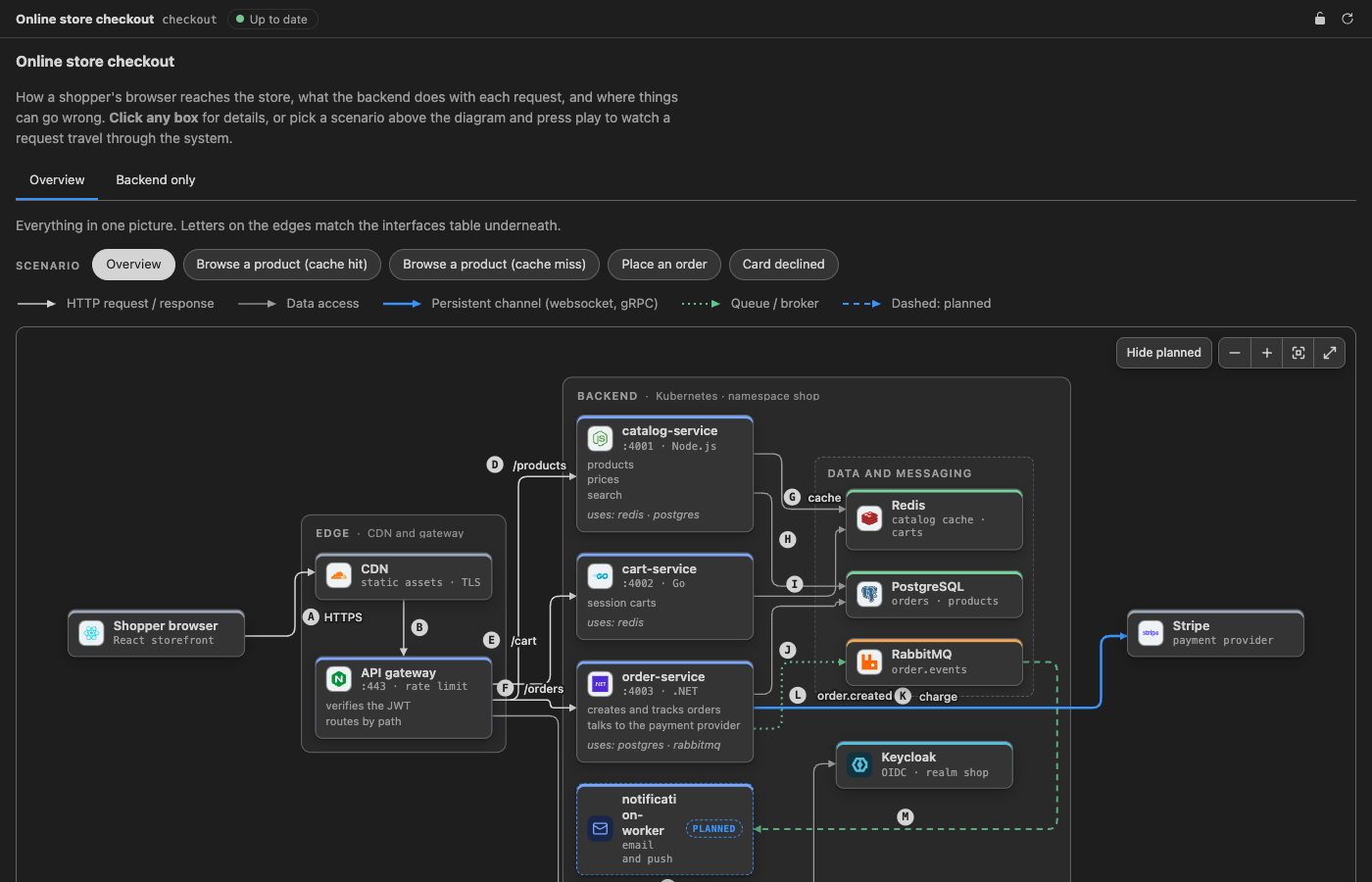Click the cache edge label
Screen dimensions: 1372x882
(x=824, y=498)
